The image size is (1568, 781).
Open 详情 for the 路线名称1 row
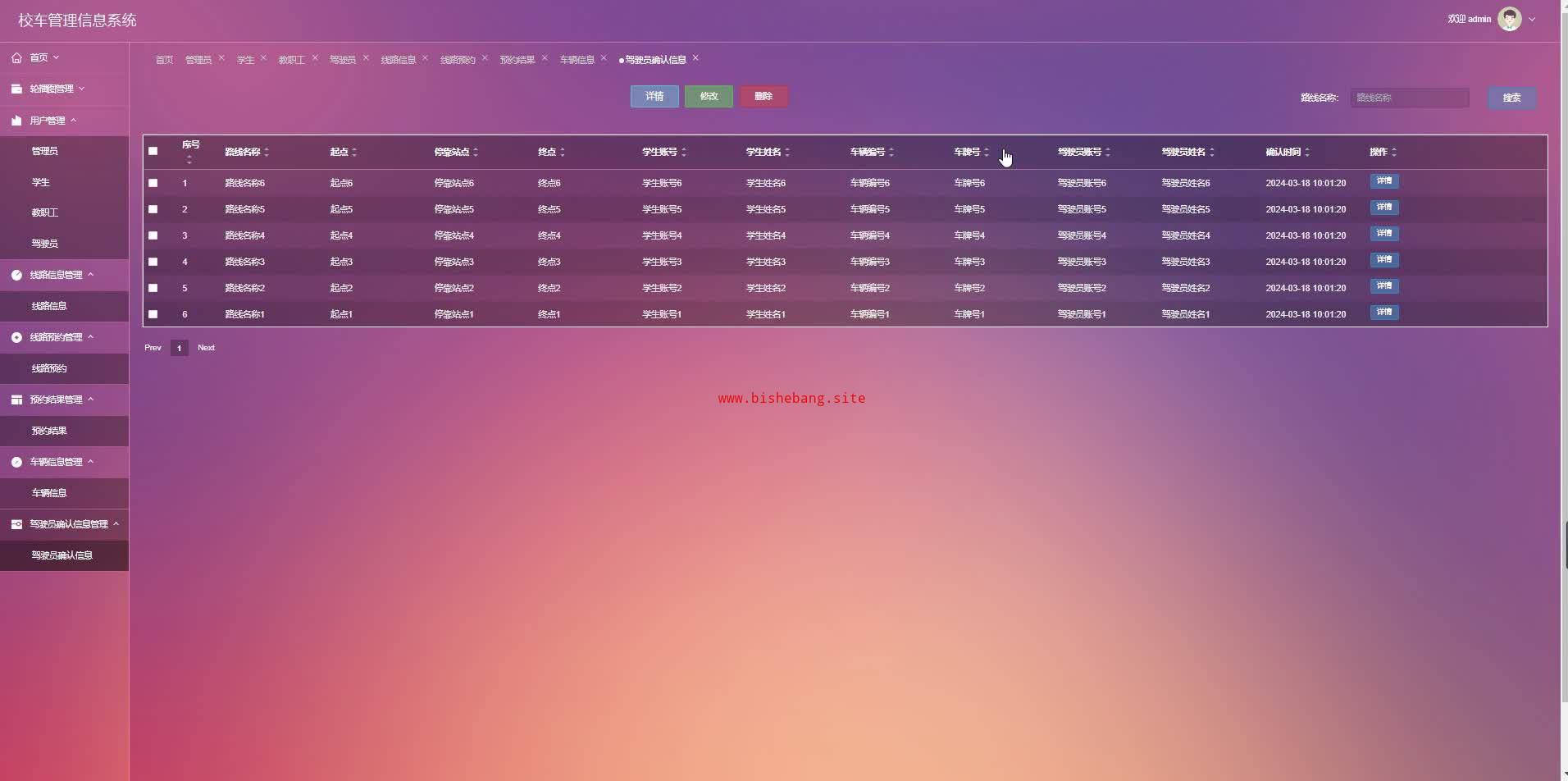[1384, 313]
